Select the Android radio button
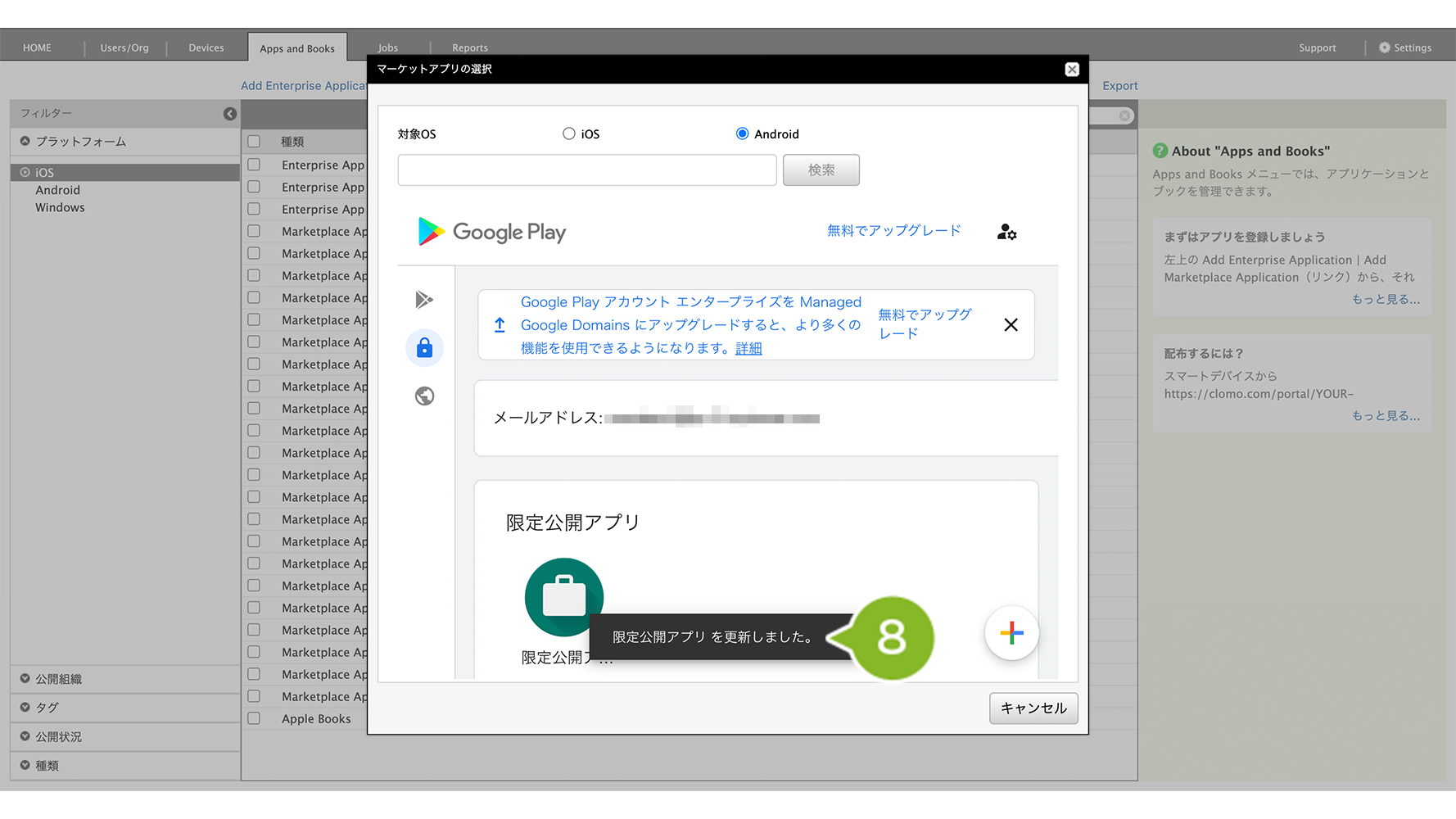The height and width of the screenshot is (819, 1456). (742, 133)
